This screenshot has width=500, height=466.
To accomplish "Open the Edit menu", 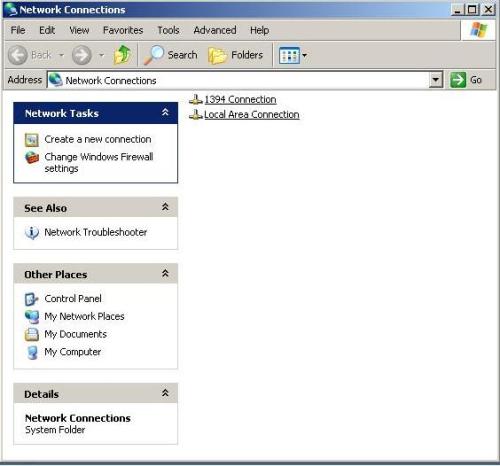I will click(47, 30).
